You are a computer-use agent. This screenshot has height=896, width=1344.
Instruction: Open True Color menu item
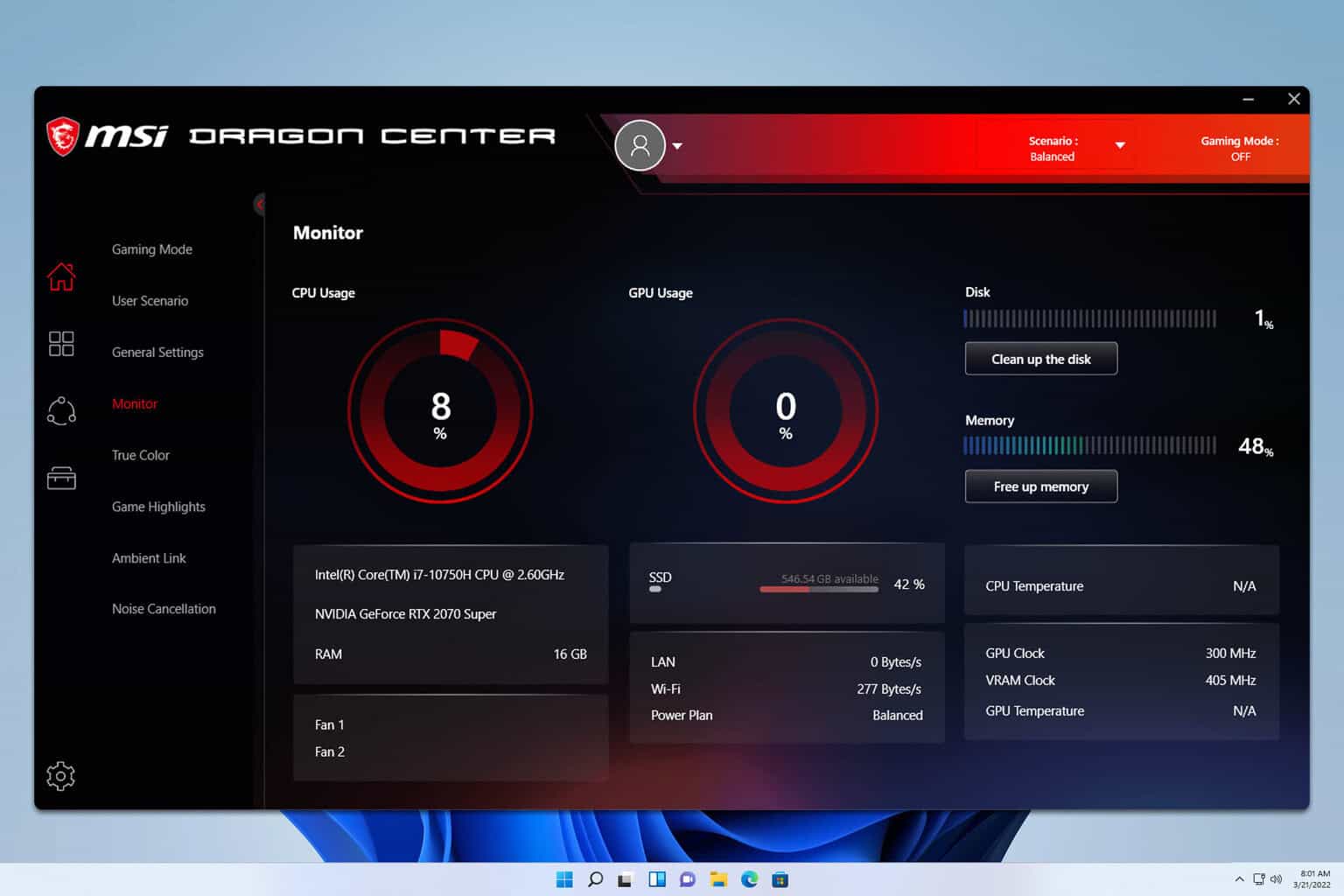tap(141, 455)
